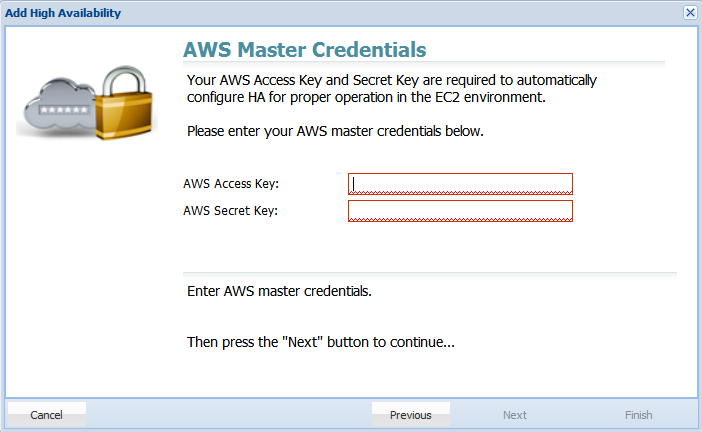Go back with the Previous button

pos(411,415)
